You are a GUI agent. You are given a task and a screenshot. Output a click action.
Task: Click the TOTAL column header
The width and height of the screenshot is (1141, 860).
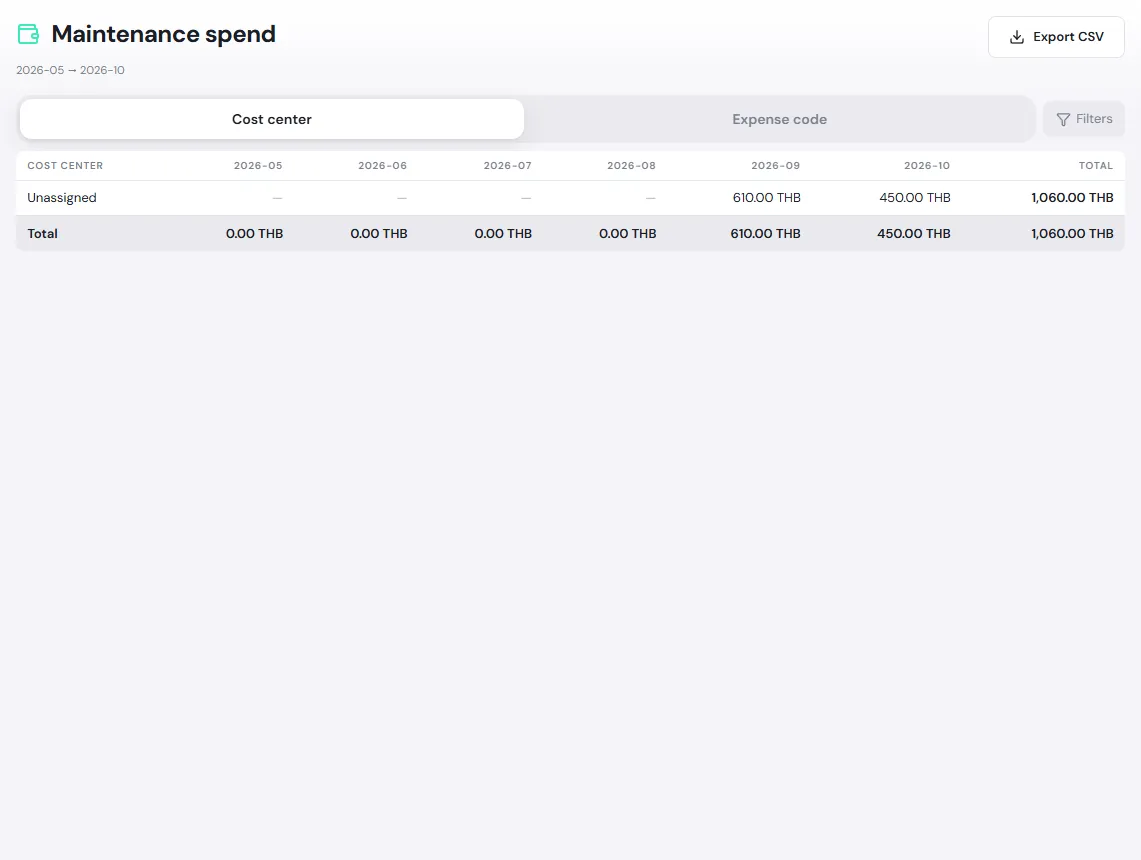pos(1095,166)
